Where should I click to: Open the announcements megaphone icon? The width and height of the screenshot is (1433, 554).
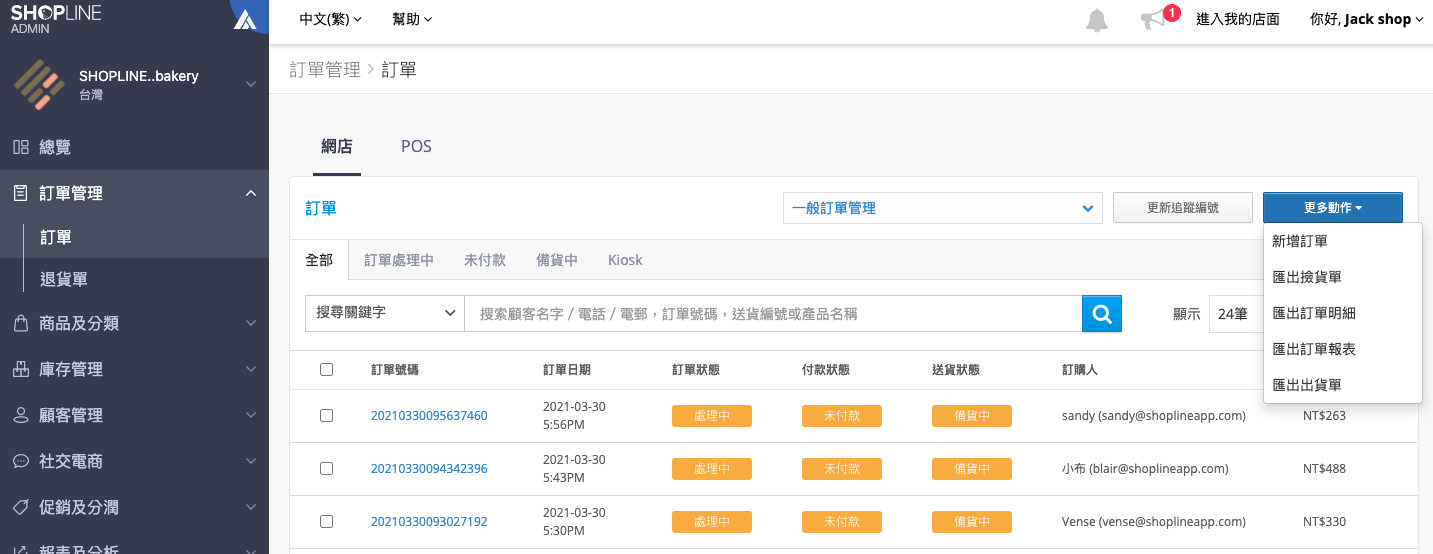point(1153,20)
